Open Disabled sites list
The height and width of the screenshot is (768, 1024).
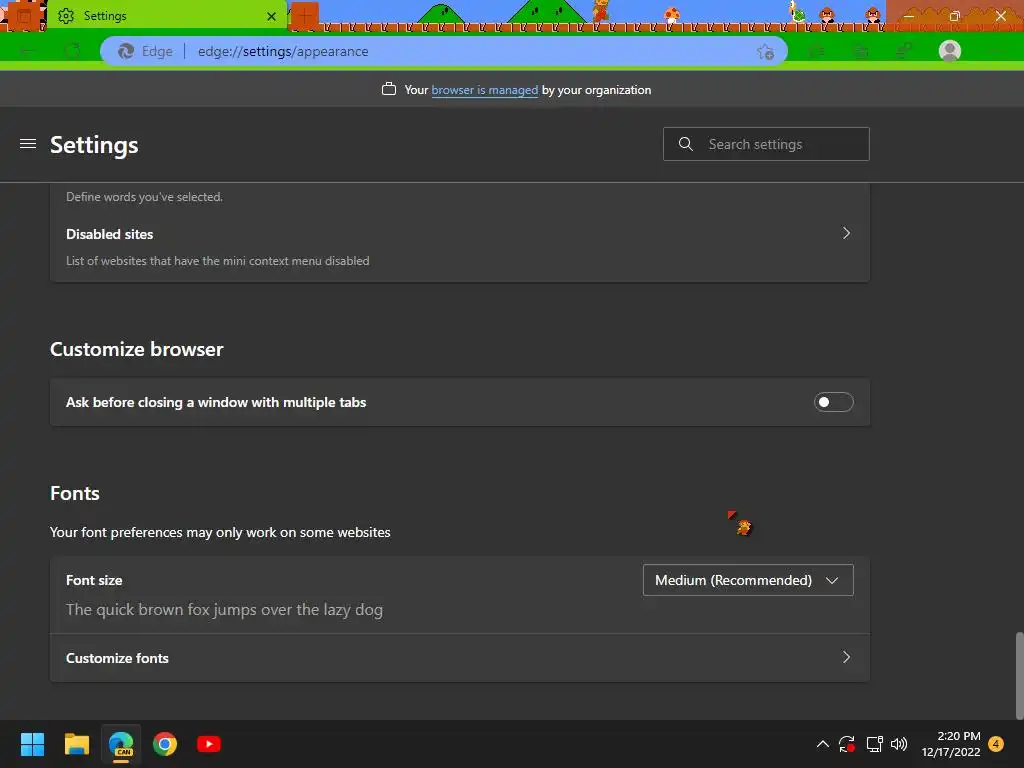(460, 247)
